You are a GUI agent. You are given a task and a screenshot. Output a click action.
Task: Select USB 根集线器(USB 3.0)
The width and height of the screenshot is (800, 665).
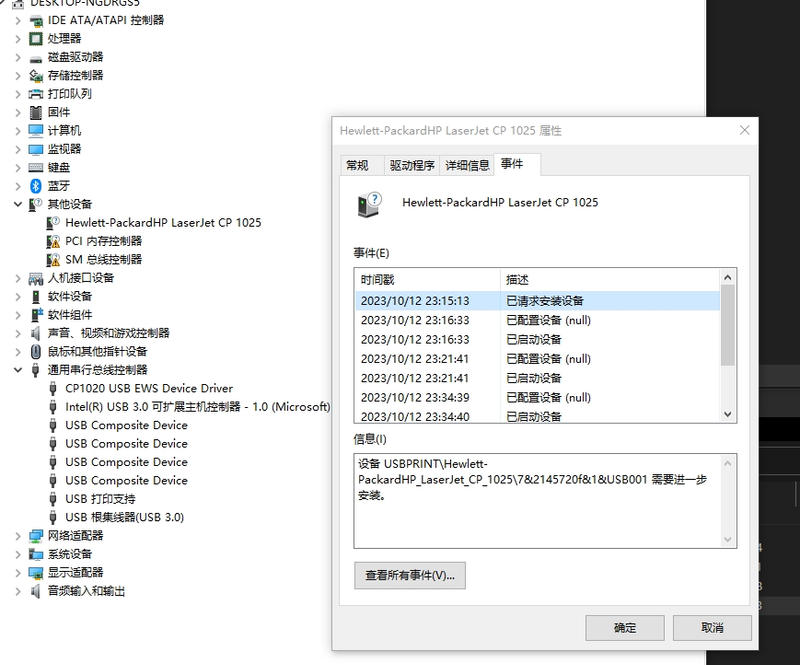point(124,518)
